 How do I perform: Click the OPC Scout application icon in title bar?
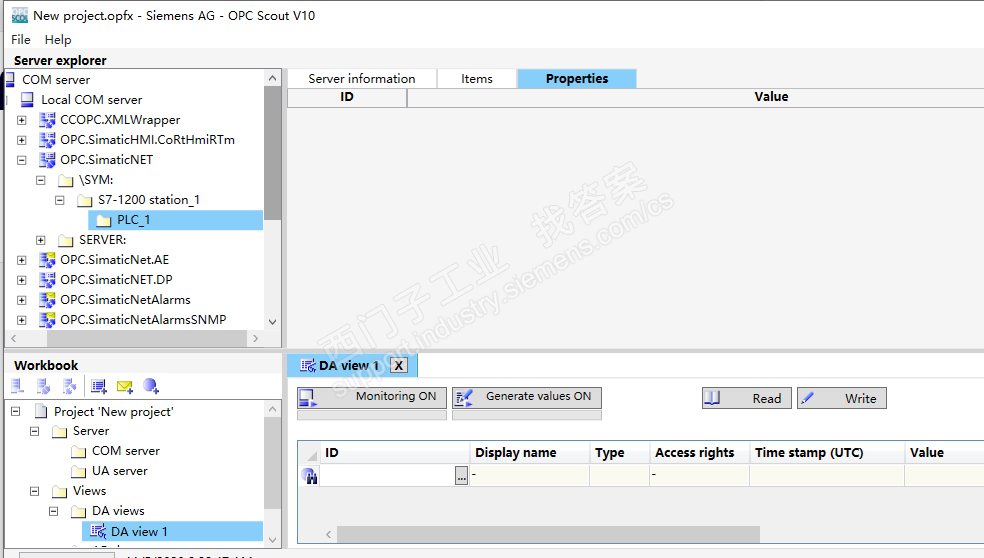tap(19, 15)
